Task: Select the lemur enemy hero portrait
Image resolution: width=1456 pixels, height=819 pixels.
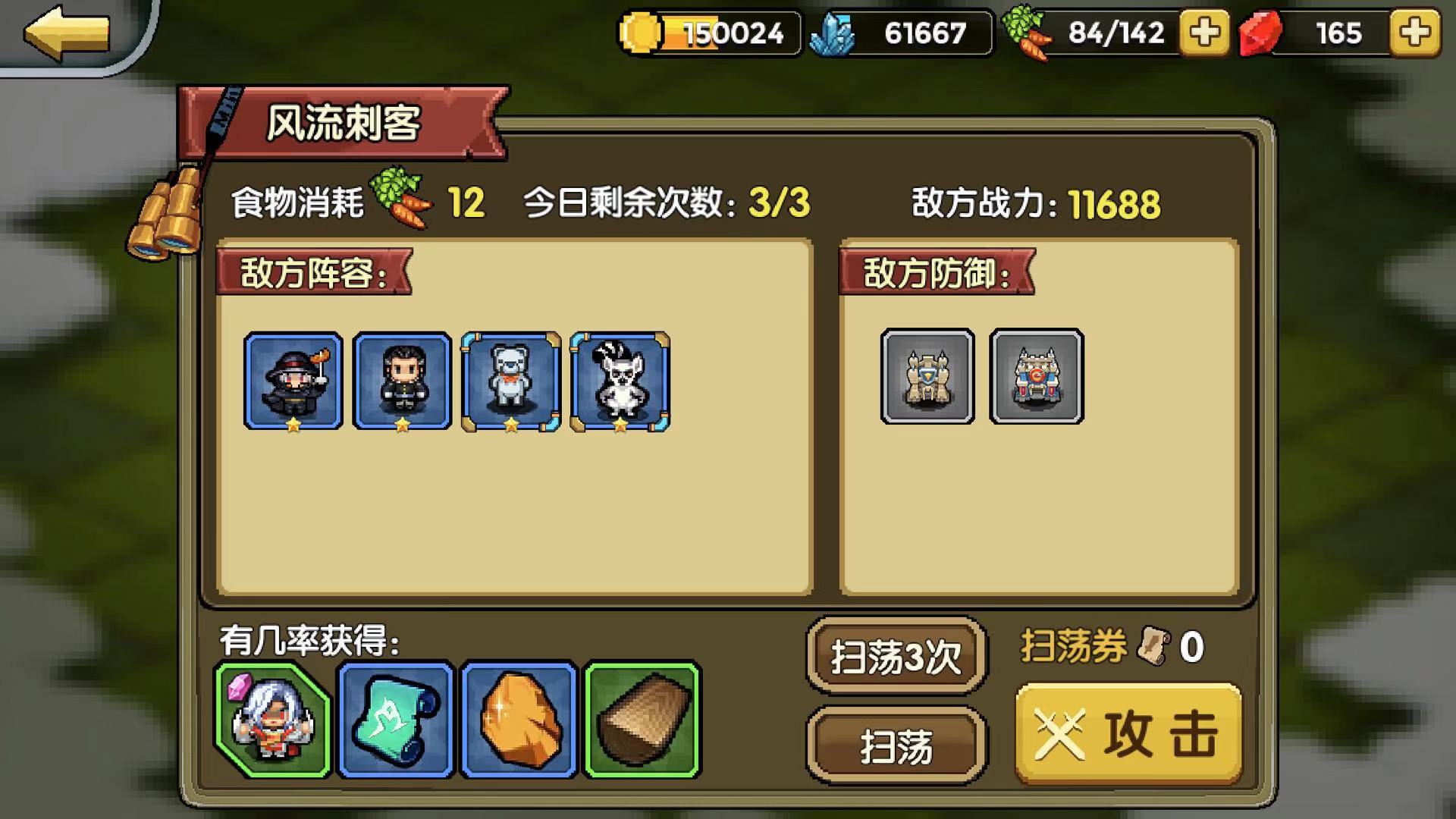Action: pos(620,381)
